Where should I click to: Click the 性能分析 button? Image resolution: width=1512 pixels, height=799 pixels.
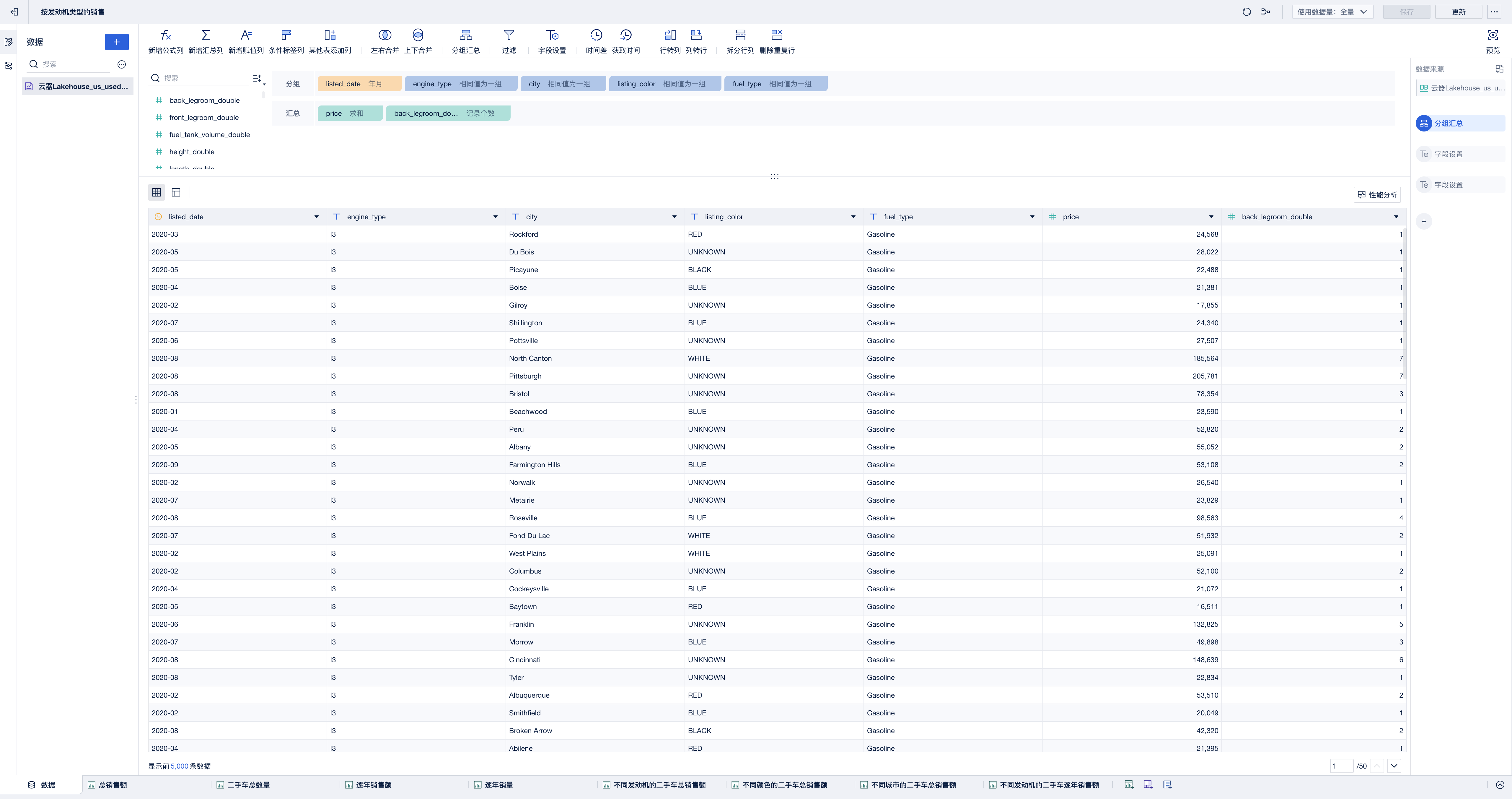click(1377, 194)
